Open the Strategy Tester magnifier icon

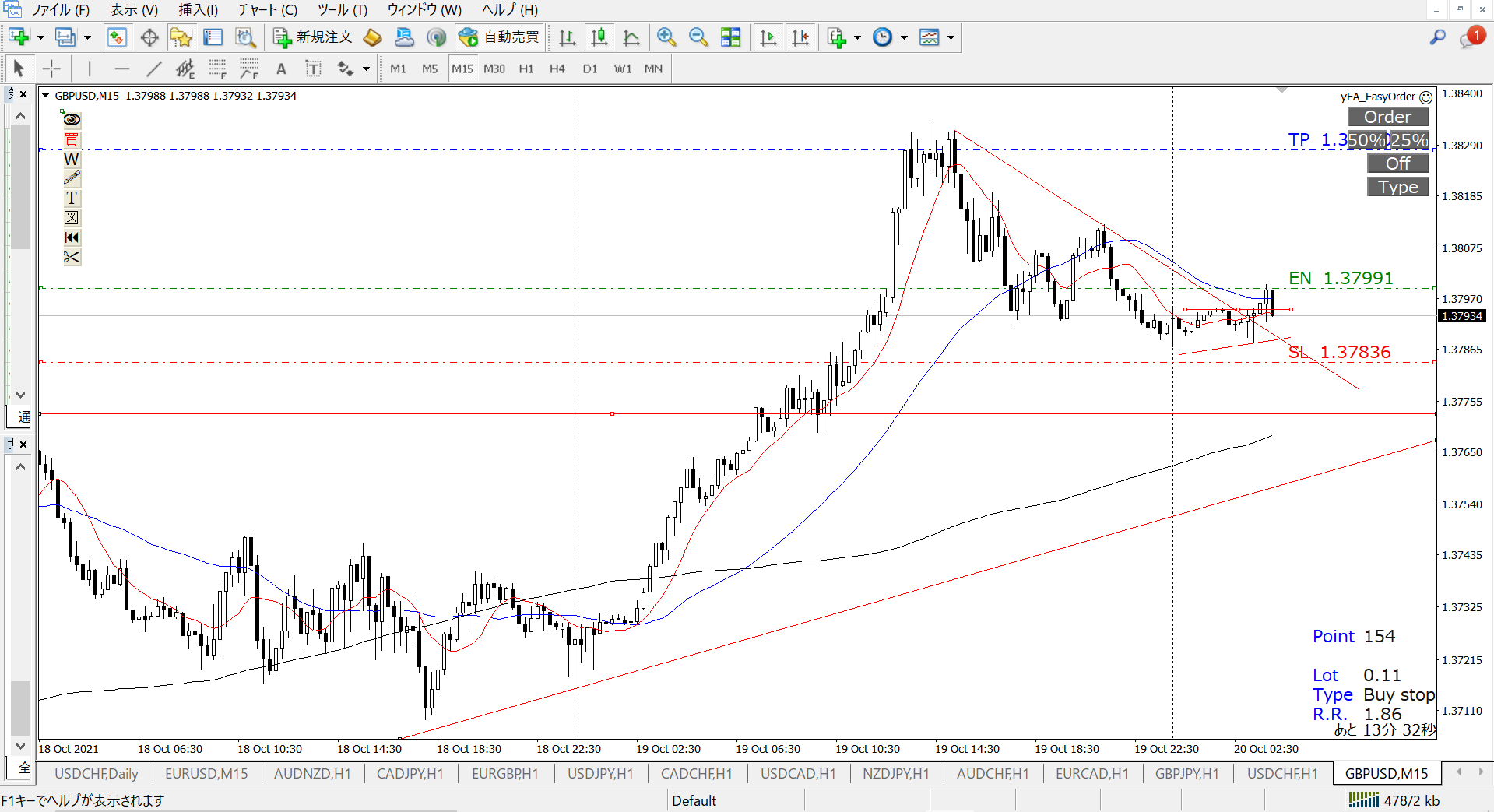tap(245, 37)
